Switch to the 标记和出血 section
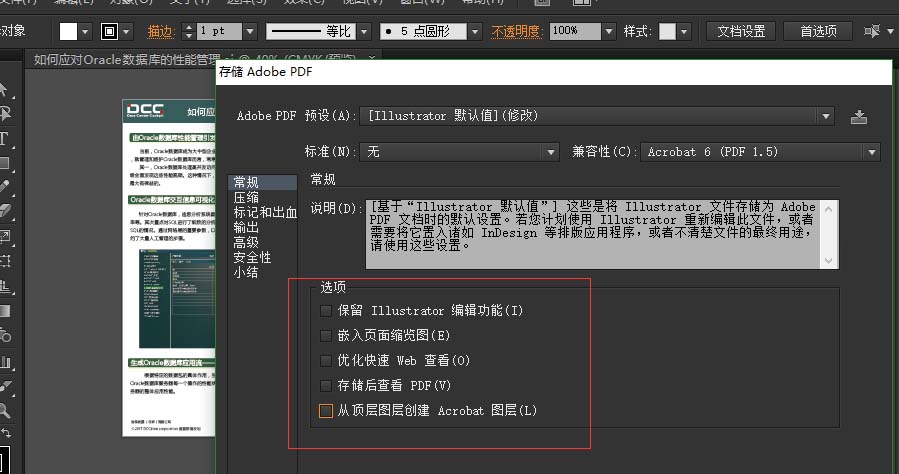Viewport: 899px width, 474px height. pyautogui.click(x=263, y=213)
